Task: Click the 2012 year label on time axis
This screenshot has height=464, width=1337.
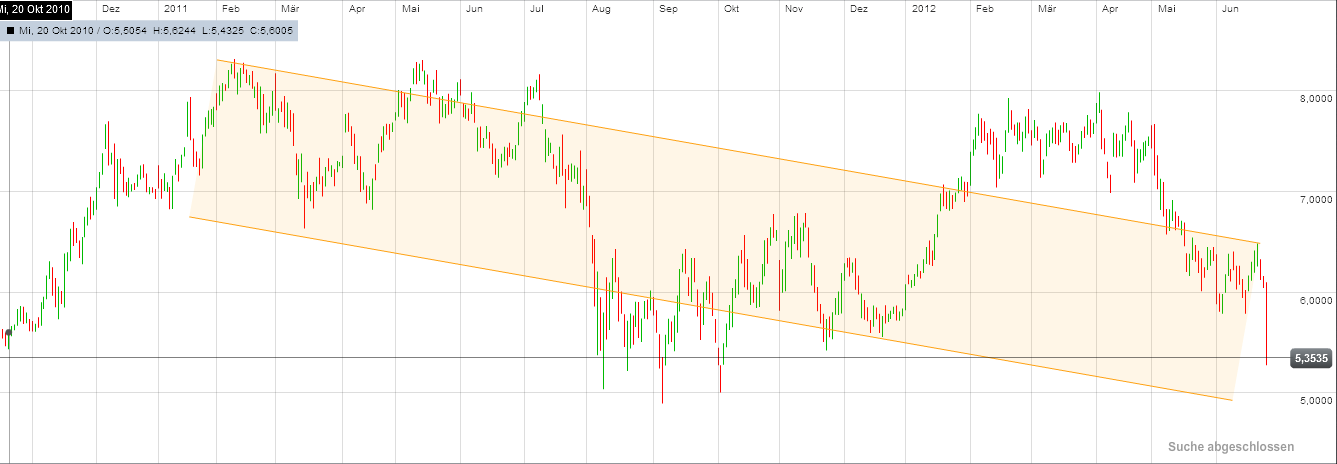Action: [926, 8]
